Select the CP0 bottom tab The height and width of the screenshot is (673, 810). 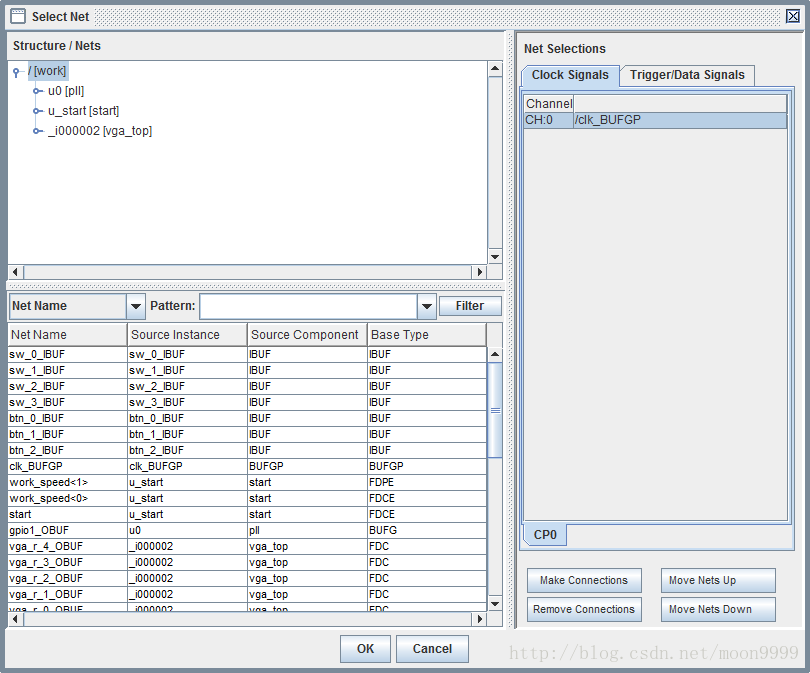click(x=545, y=535)
